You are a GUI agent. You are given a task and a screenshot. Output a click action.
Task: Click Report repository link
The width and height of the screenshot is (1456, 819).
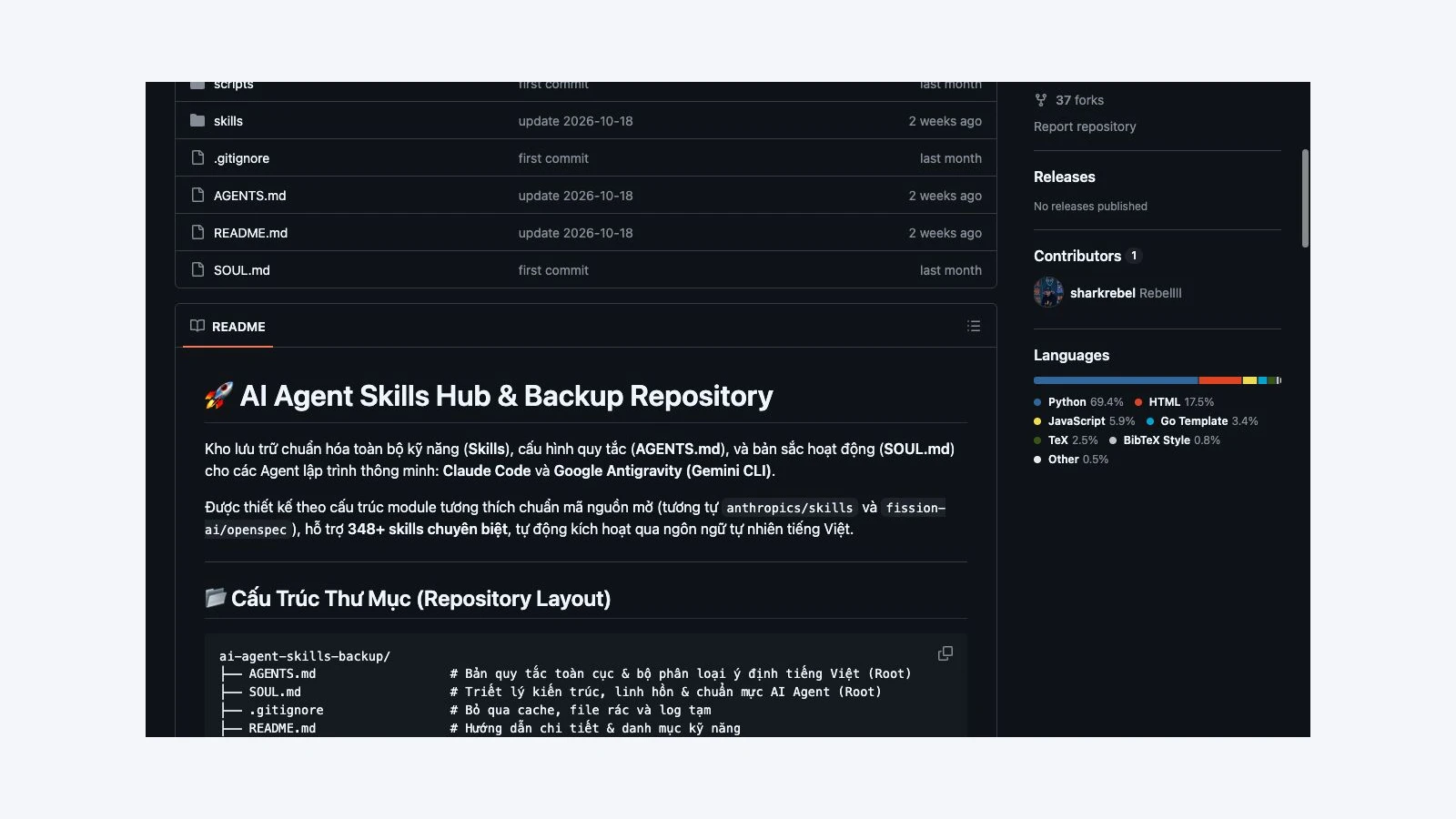pos(1085,126)
